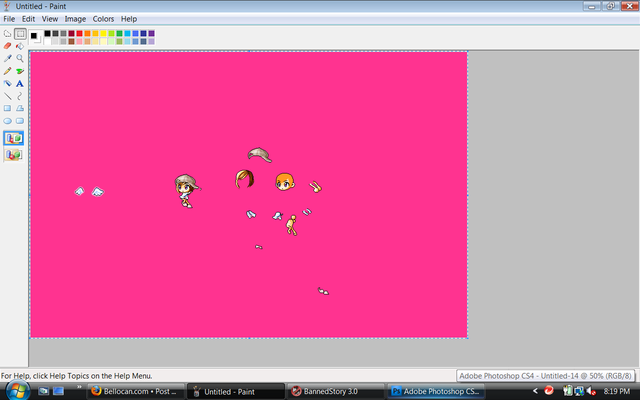The image size is (640, 400).
Task: Pick the lime green palette swatch
Action: [x=111, y=33]
